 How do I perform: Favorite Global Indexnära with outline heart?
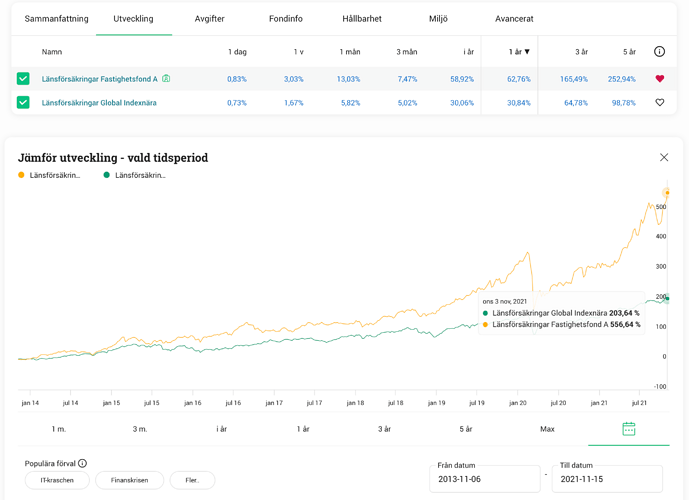tap(659, 103)
